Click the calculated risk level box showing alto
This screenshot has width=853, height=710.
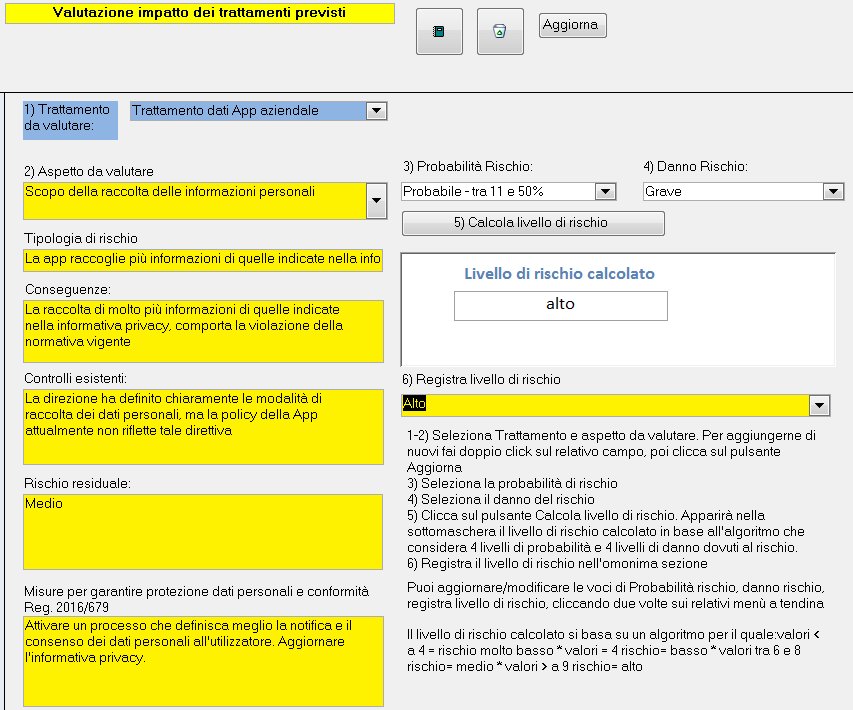(x=560, y=305)
